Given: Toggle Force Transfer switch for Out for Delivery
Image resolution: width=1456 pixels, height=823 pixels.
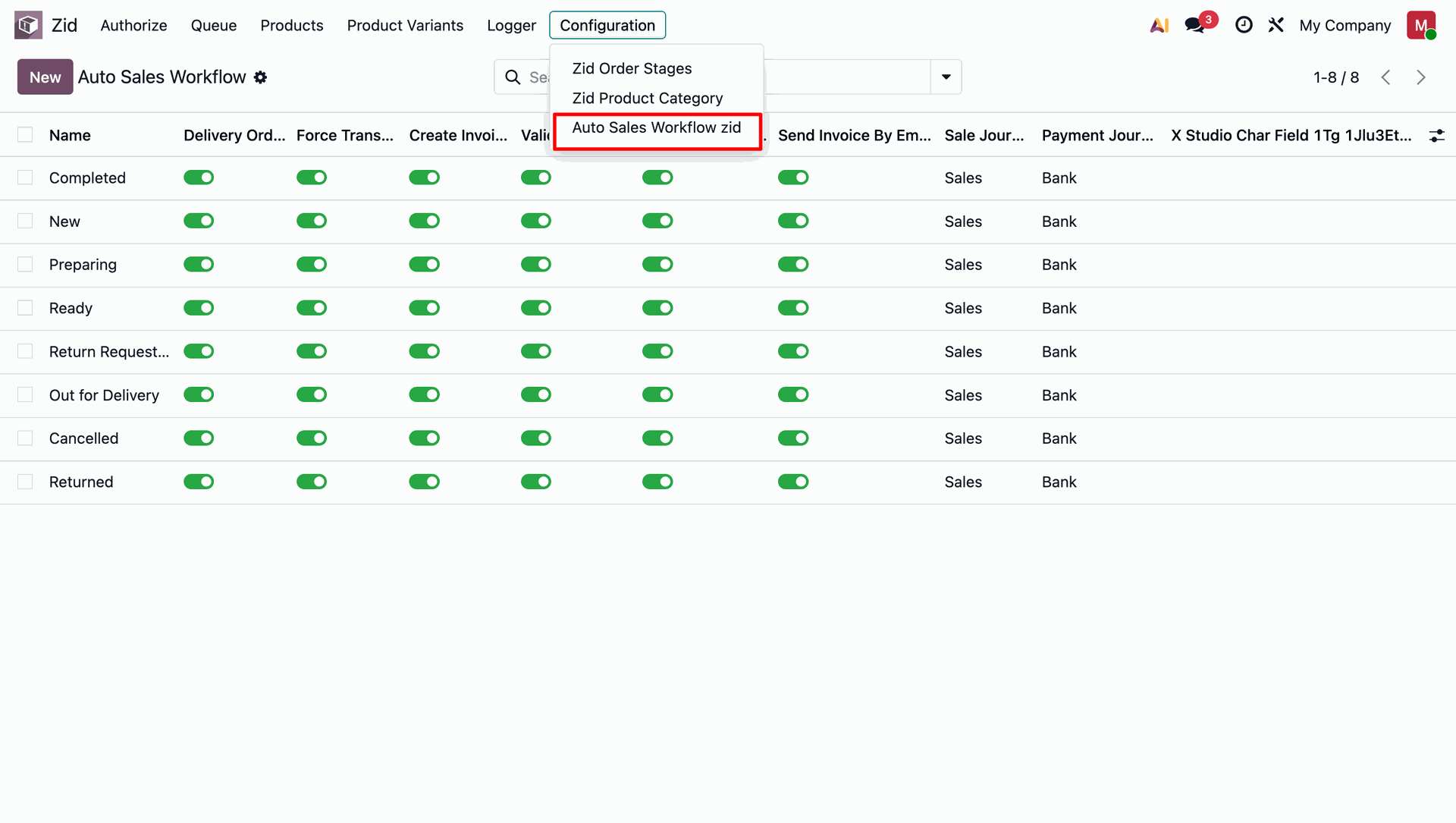Looking at the screenshot, I should tap(312, 394).
